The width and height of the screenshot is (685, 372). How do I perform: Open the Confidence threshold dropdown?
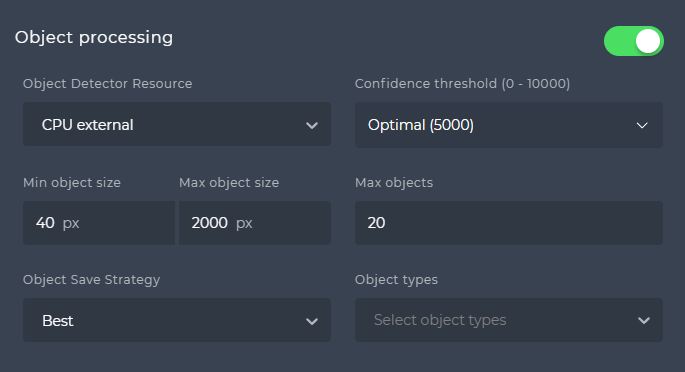tap(509, 125)
